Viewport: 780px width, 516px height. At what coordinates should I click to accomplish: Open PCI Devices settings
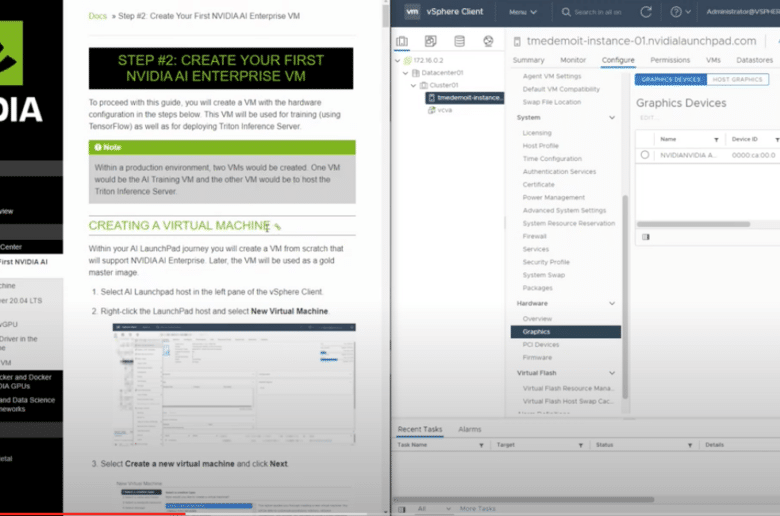coord(541,344)
